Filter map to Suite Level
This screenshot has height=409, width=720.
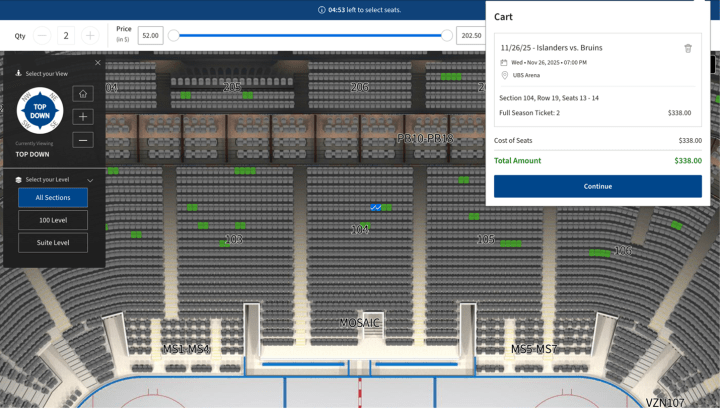click(x=53, y=243)
